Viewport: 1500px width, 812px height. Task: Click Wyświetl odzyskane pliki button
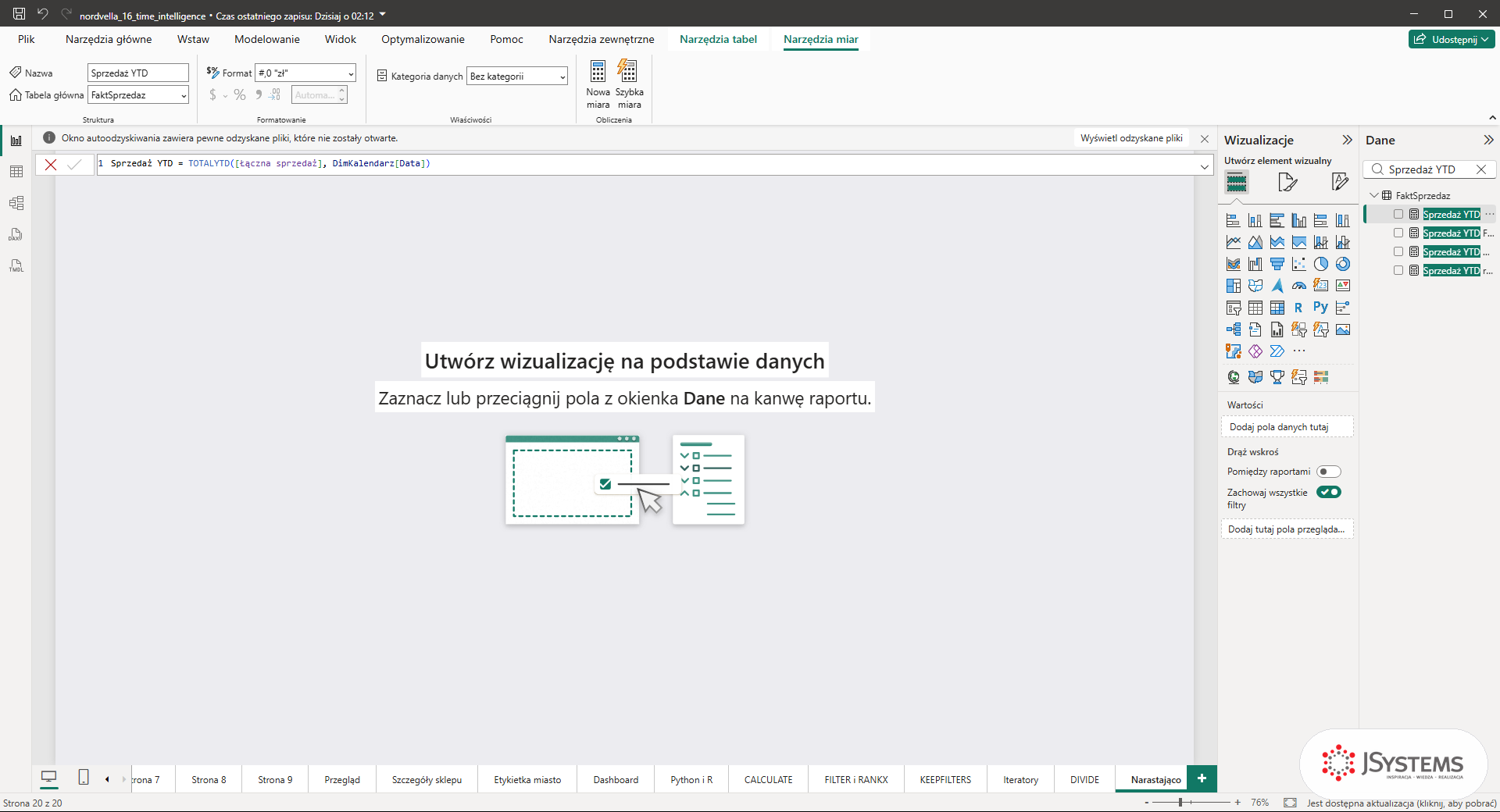(x=1131, y=138)
